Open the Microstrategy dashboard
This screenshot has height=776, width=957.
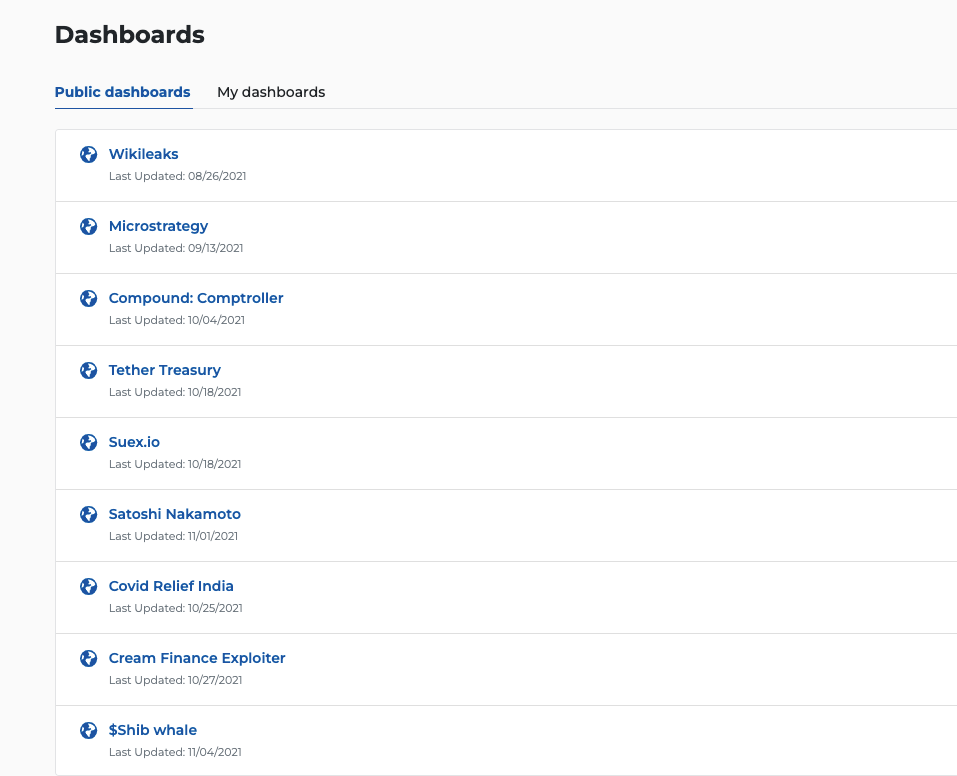click(158, 226)
